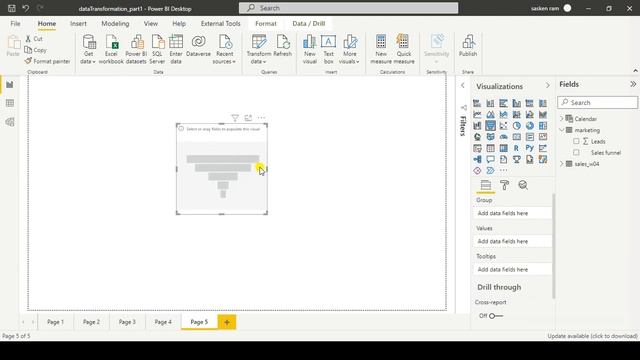Go to the Page 1 tab
Viewport: 640px width, 360px height.
(55, 322)
